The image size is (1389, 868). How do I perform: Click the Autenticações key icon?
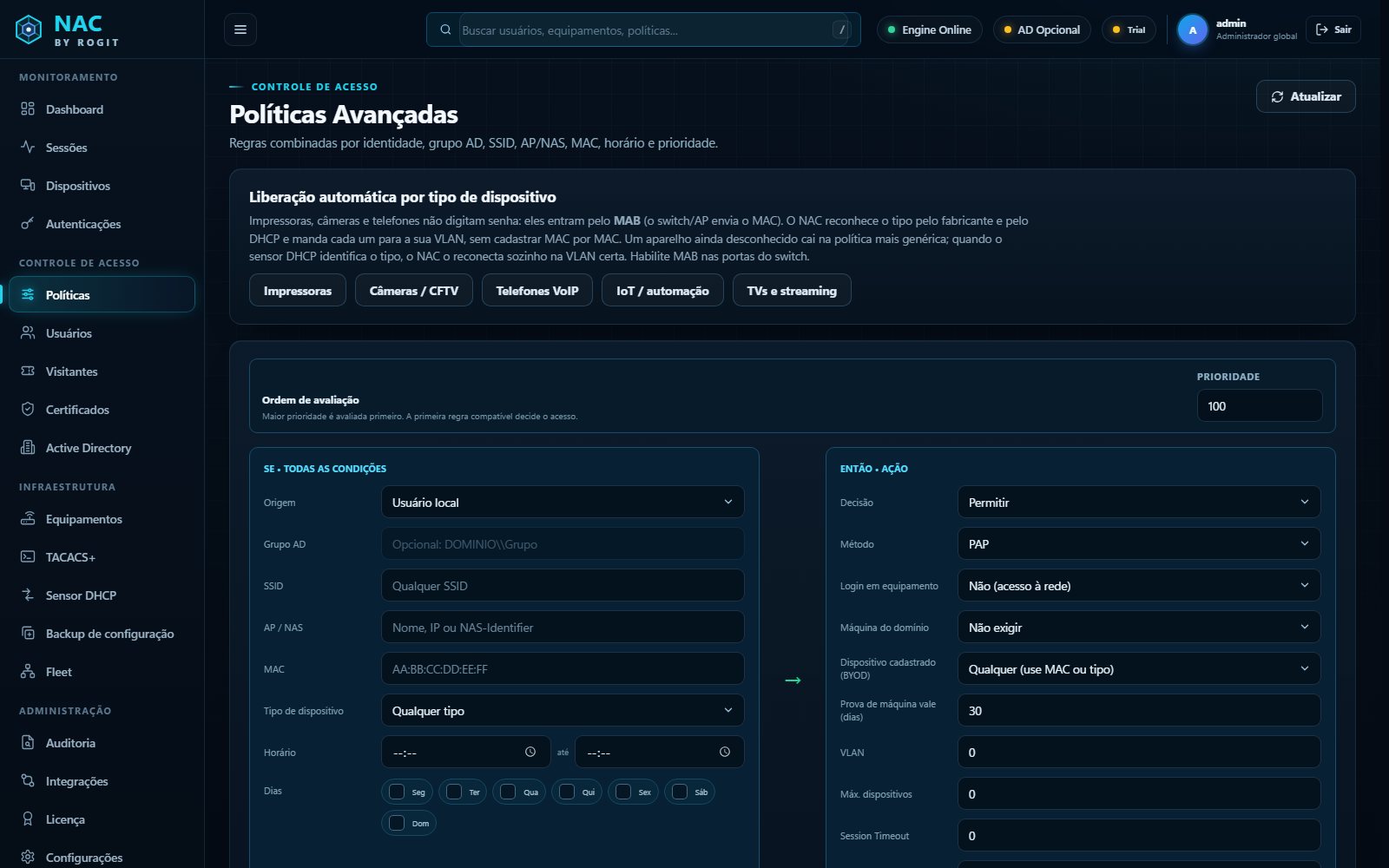point(28,224)
